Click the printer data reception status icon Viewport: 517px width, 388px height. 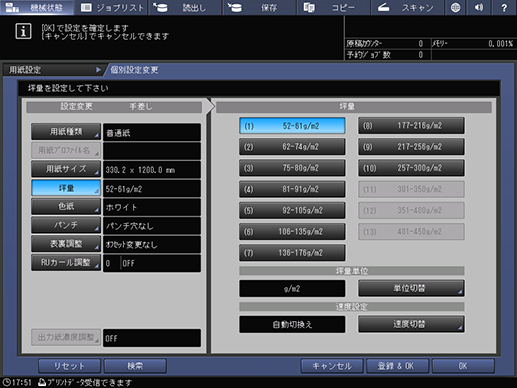click(x=42, y=382)
